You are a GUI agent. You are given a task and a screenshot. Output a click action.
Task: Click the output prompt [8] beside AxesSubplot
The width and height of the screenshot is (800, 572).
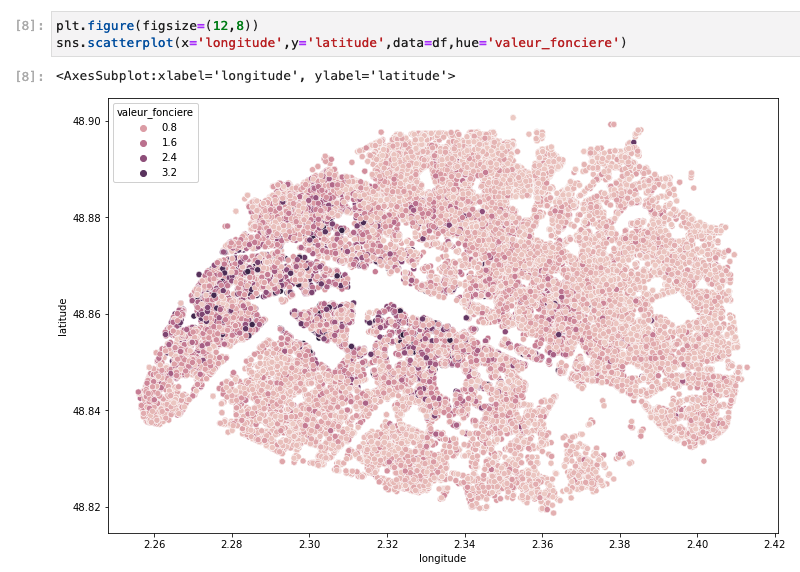click(30, 76)
